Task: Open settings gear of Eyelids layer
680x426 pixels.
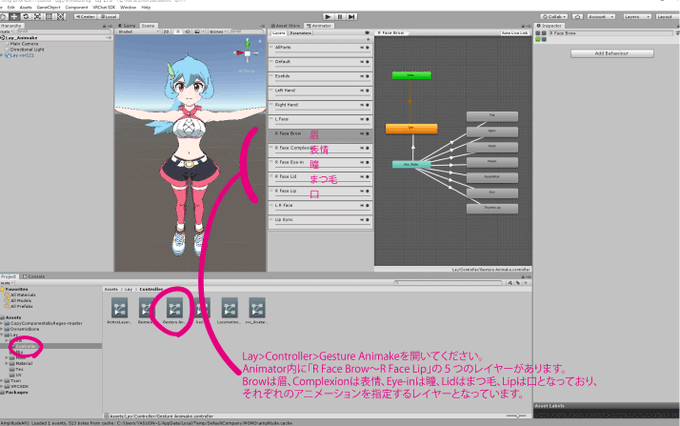Action: (367, 76)
